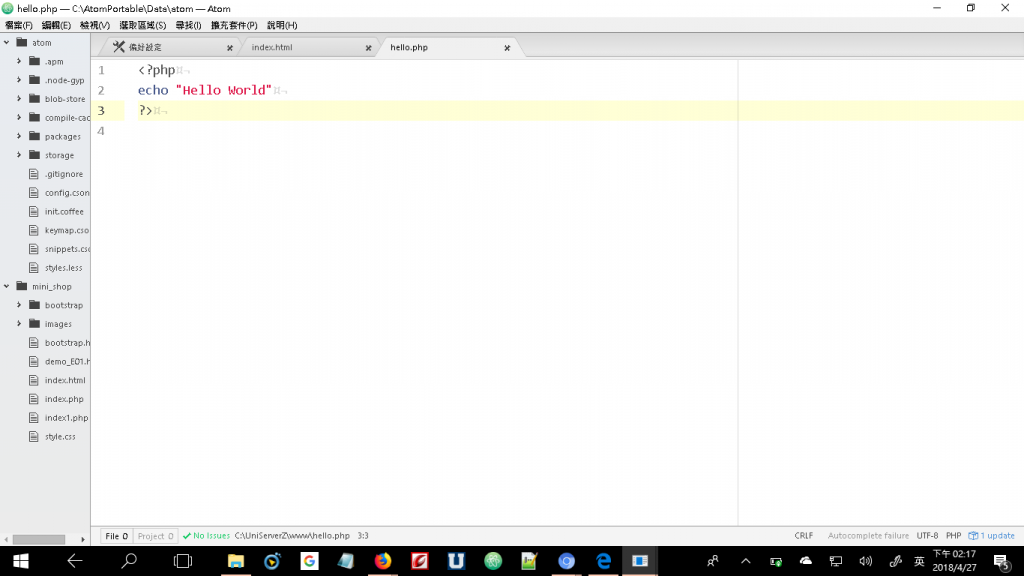Change PHP grammar selector

(953, 536)
